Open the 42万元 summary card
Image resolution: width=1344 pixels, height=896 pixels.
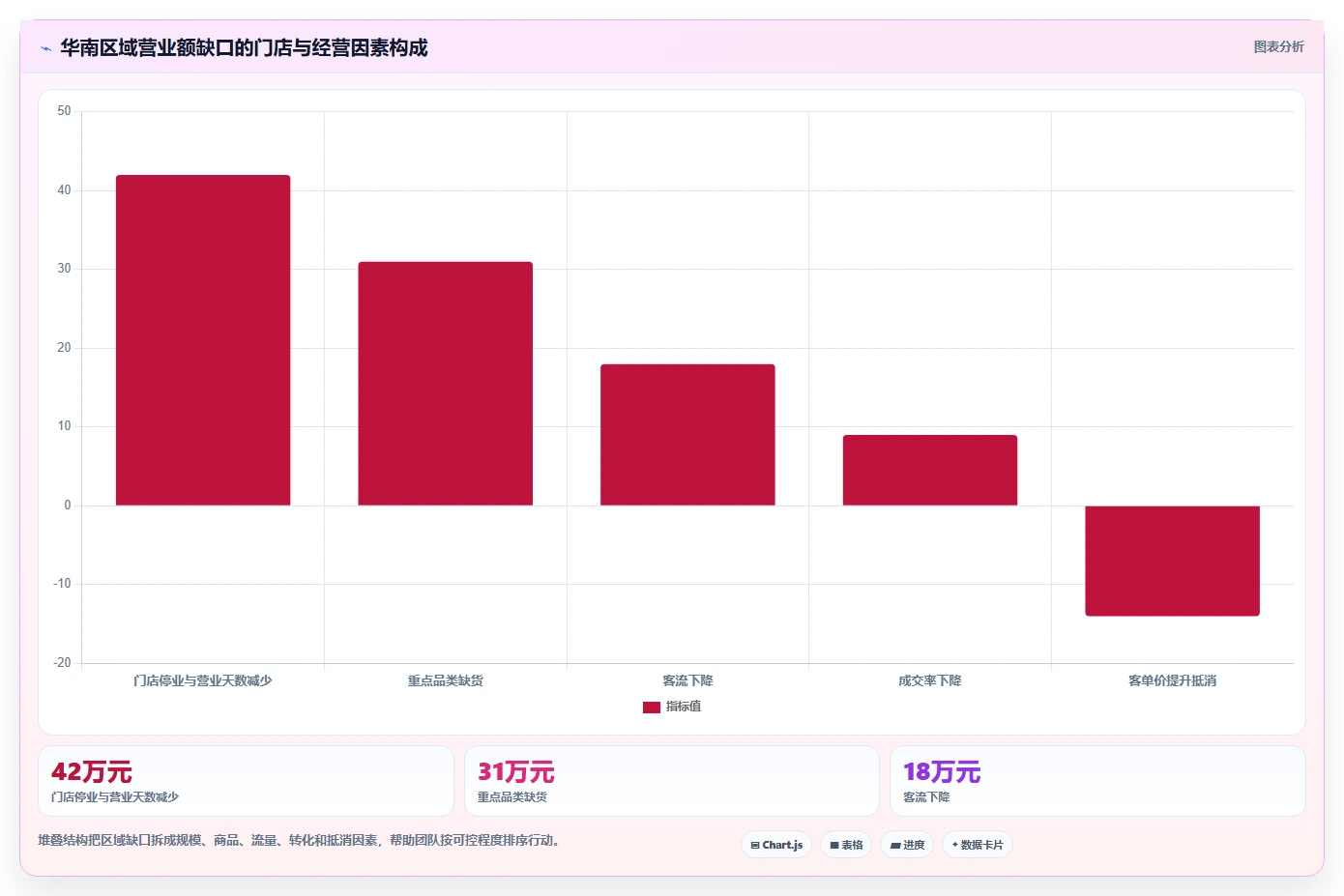pyautogui.click(x=246, y=781)
